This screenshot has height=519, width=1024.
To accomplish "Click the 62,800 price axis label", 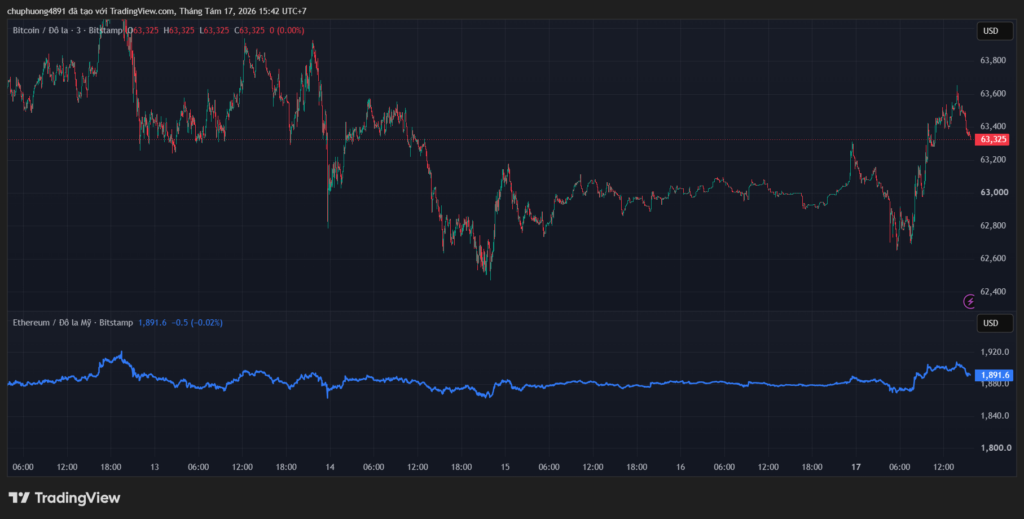I will [993, 226].
